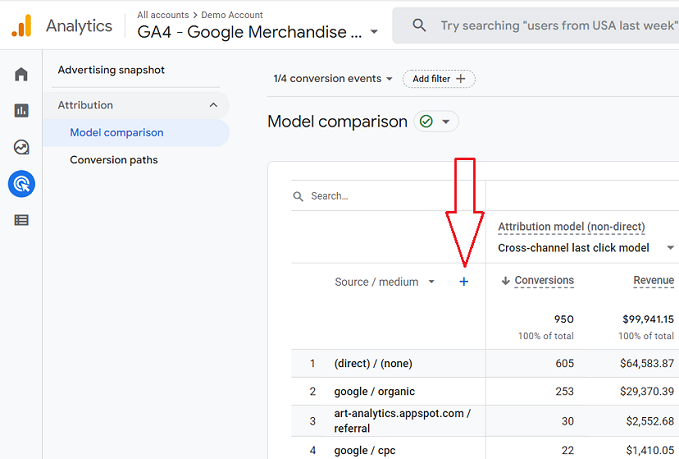Click the GA4 - Google Merchandise property name
Image resolution: width=679 pixels, height=459 pixels.
tap(249, 32)
